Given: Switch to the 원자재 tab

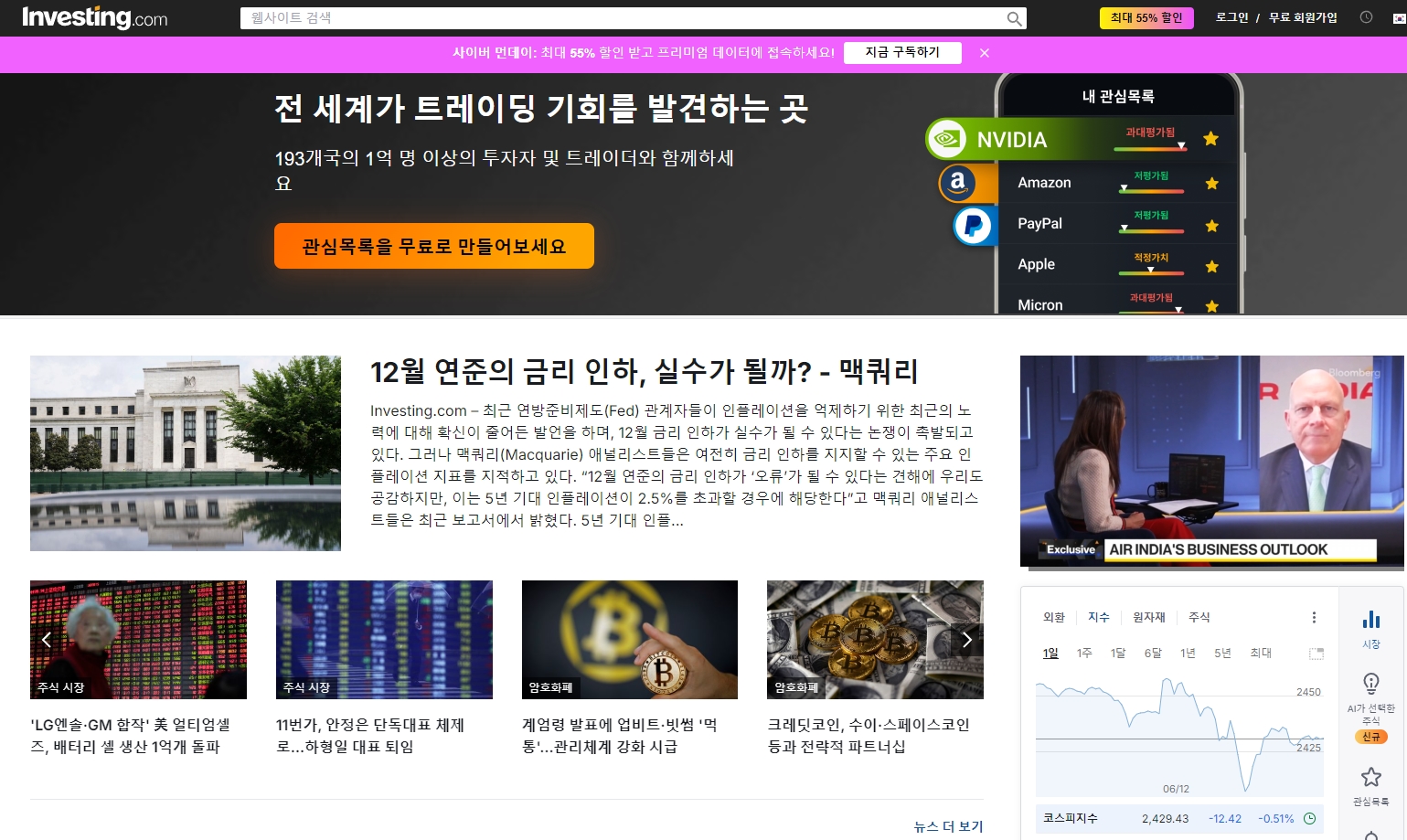Looking at the screenshot, I should [1149, 617].
